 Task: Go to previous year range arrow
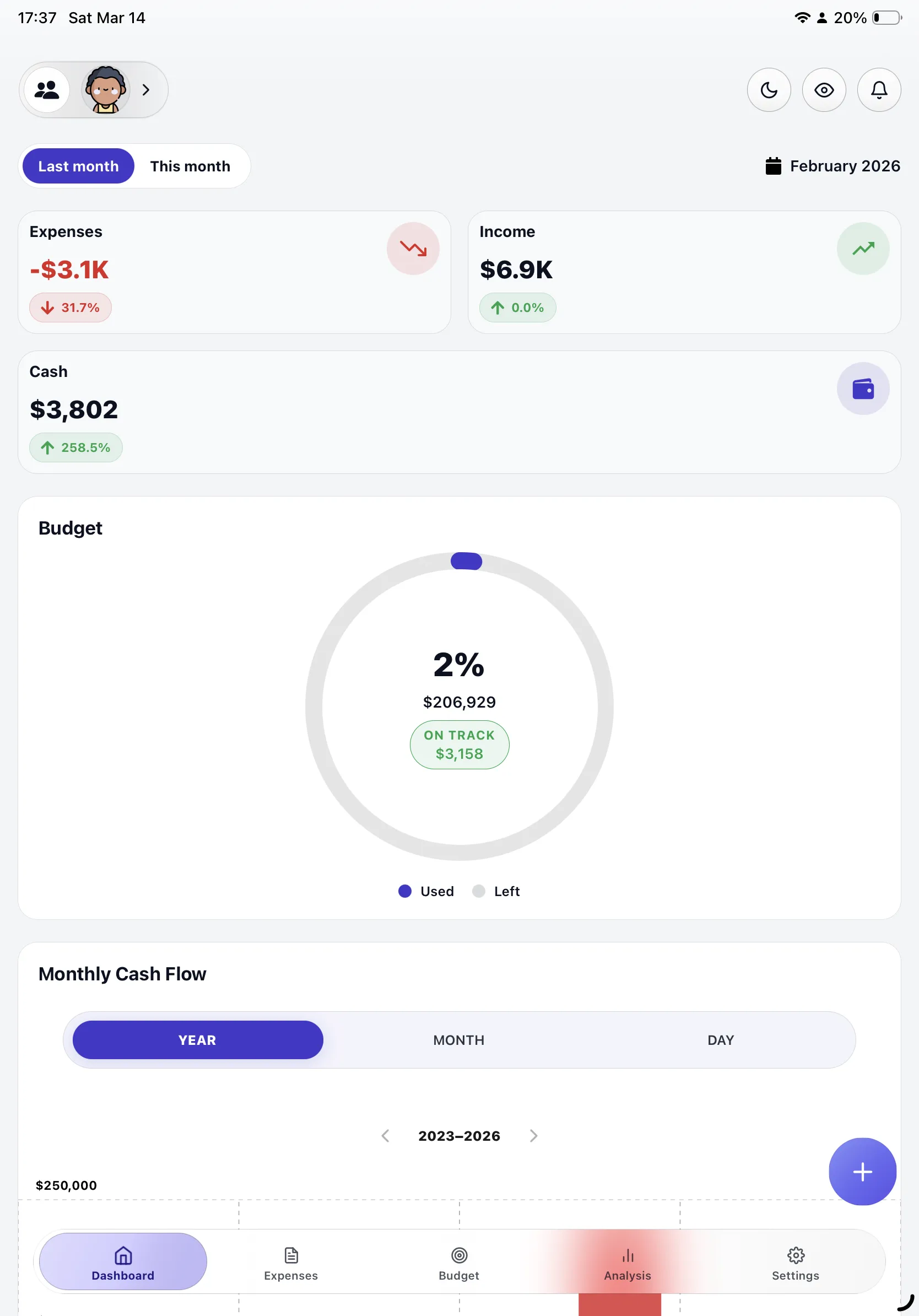click(386, 1136)
